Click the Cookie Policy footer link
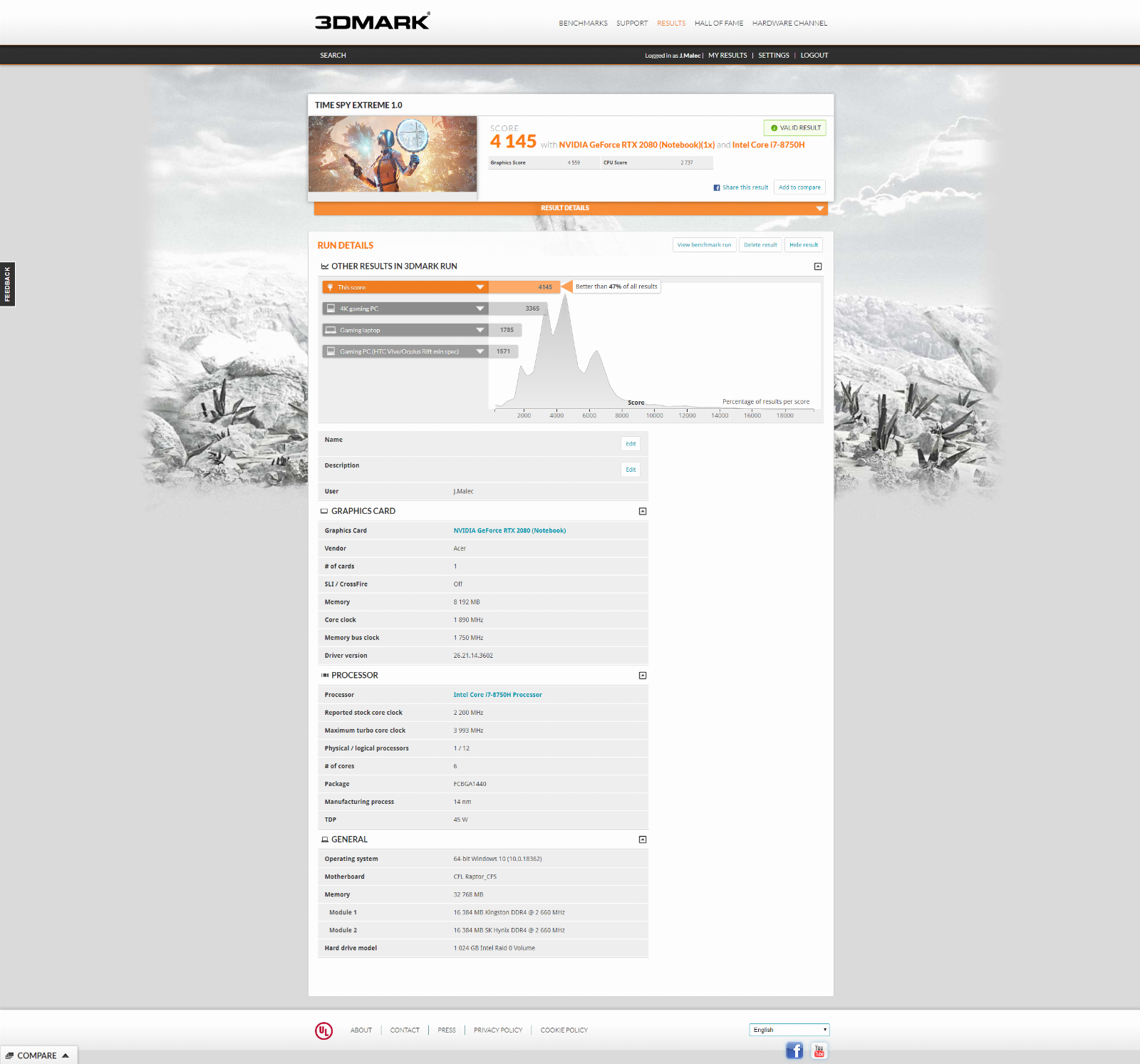 point(564,1031)
